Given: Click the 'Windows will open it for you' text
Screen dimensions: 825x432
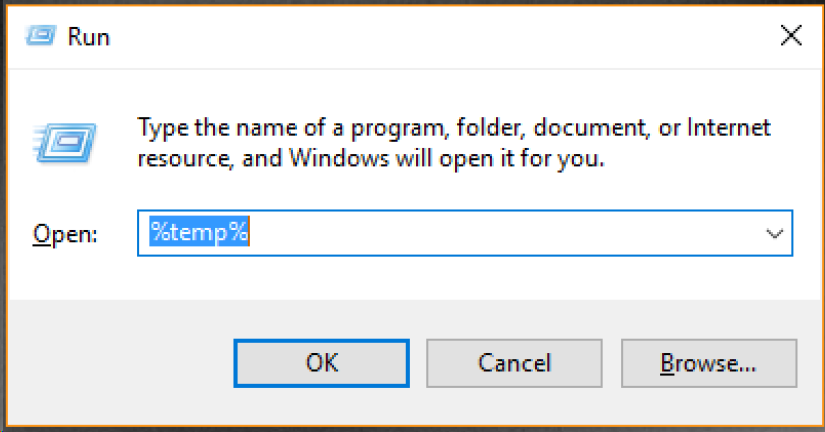Looking at the screenshot, I should (x=447, y=158).
